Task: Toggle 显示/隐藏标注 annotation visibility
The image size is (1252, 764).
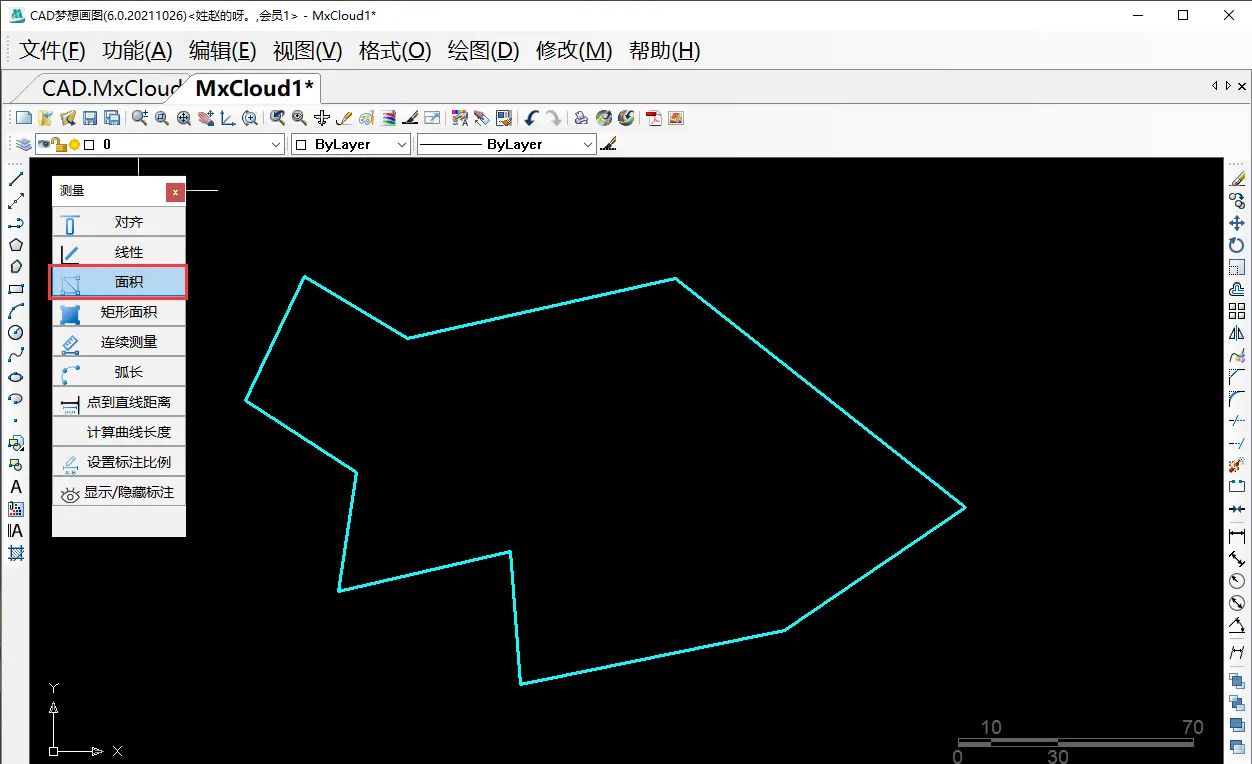Action: pyautogui.click(x=119, y=492)
